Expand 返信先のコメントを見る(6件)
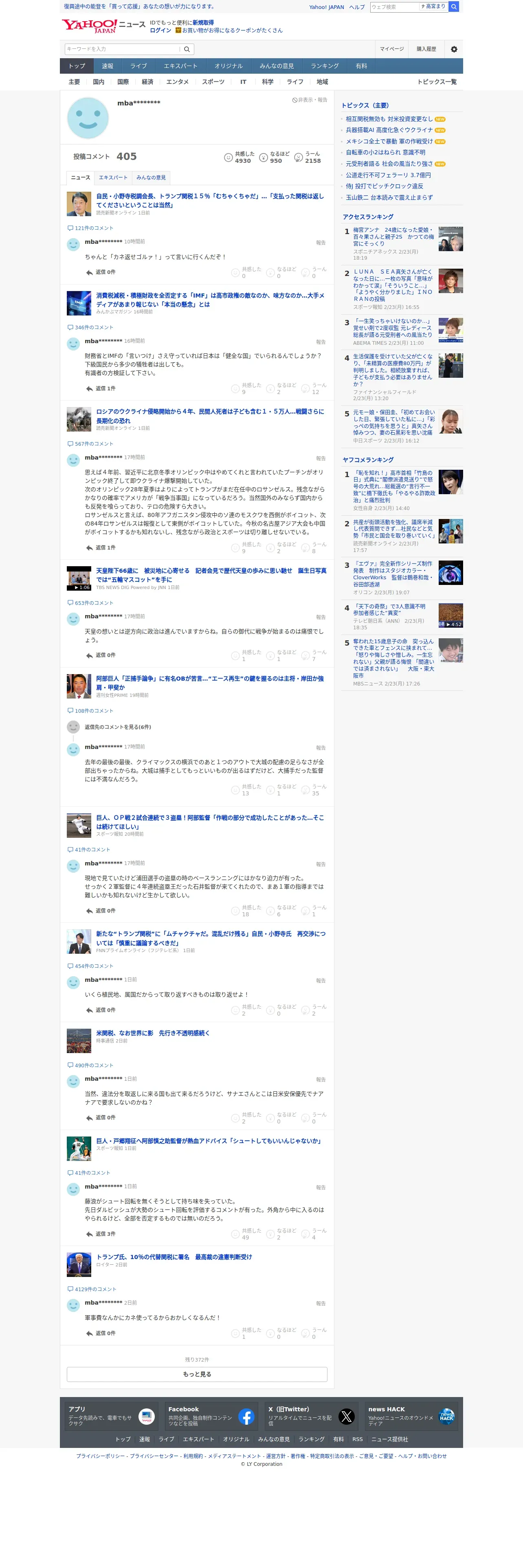This screenshot has width=523, height=1568. coord(117,727)
